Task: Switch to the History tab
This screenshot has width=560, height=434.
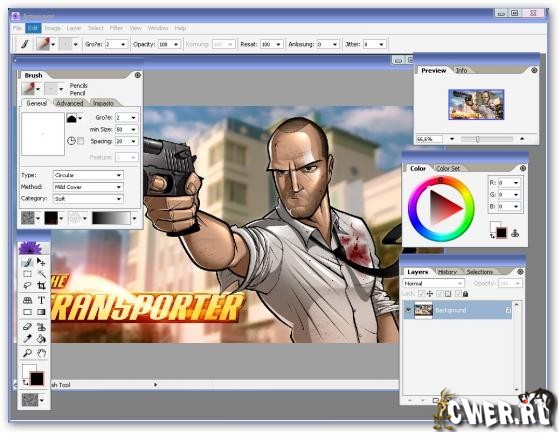Action: pos(447,272)
